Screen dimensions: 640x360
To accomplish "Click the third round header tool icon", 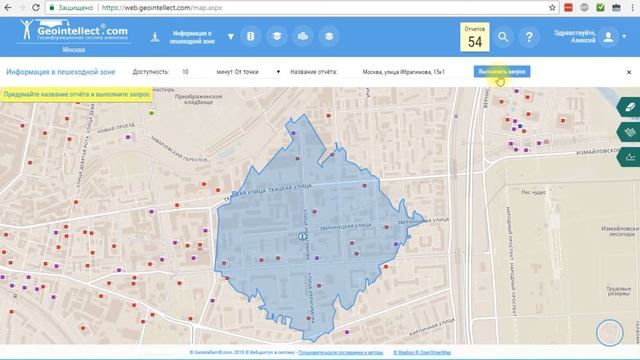I will (303, 36).
